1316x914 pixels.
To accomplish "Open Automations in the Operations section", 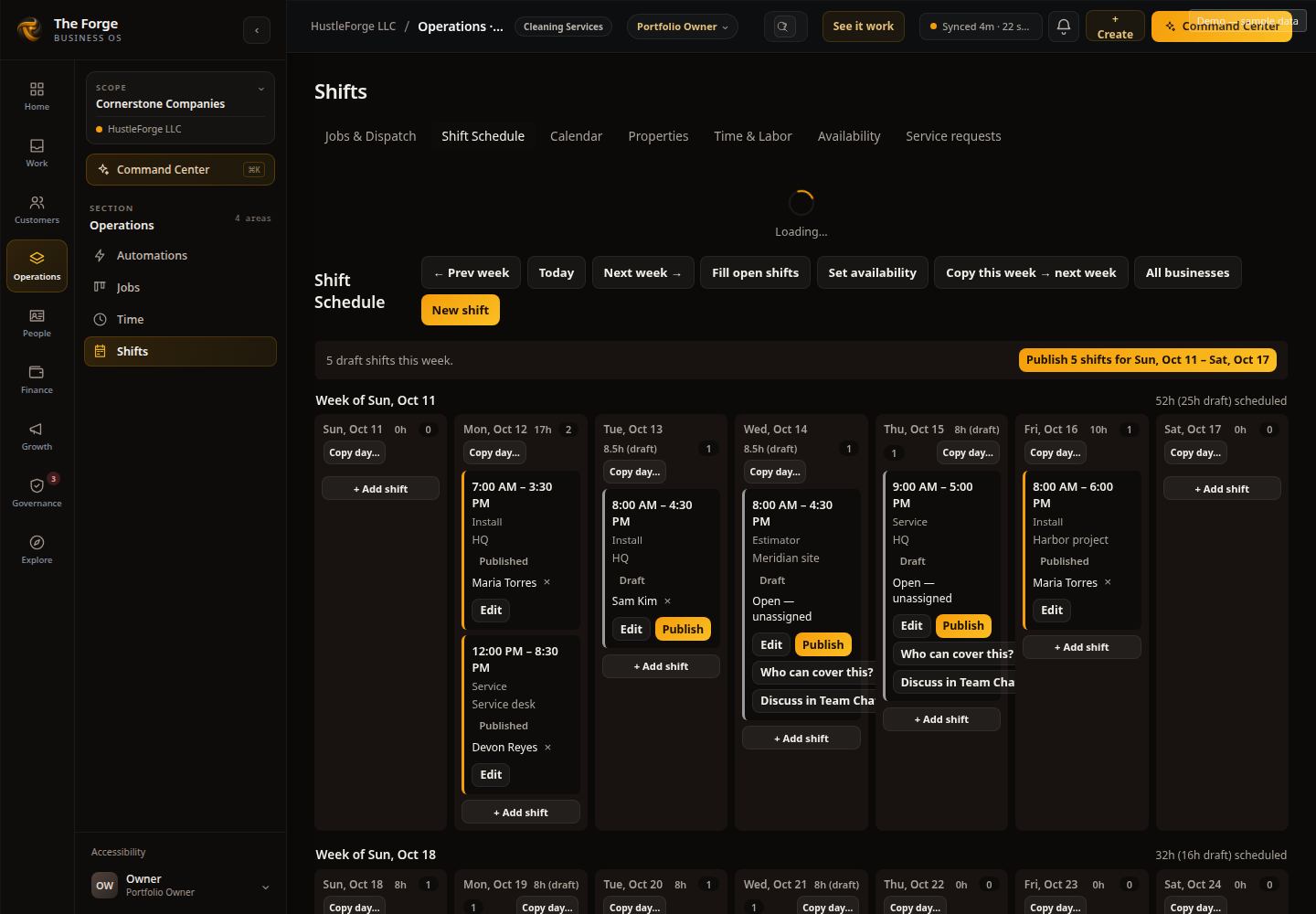I will 180,256.
